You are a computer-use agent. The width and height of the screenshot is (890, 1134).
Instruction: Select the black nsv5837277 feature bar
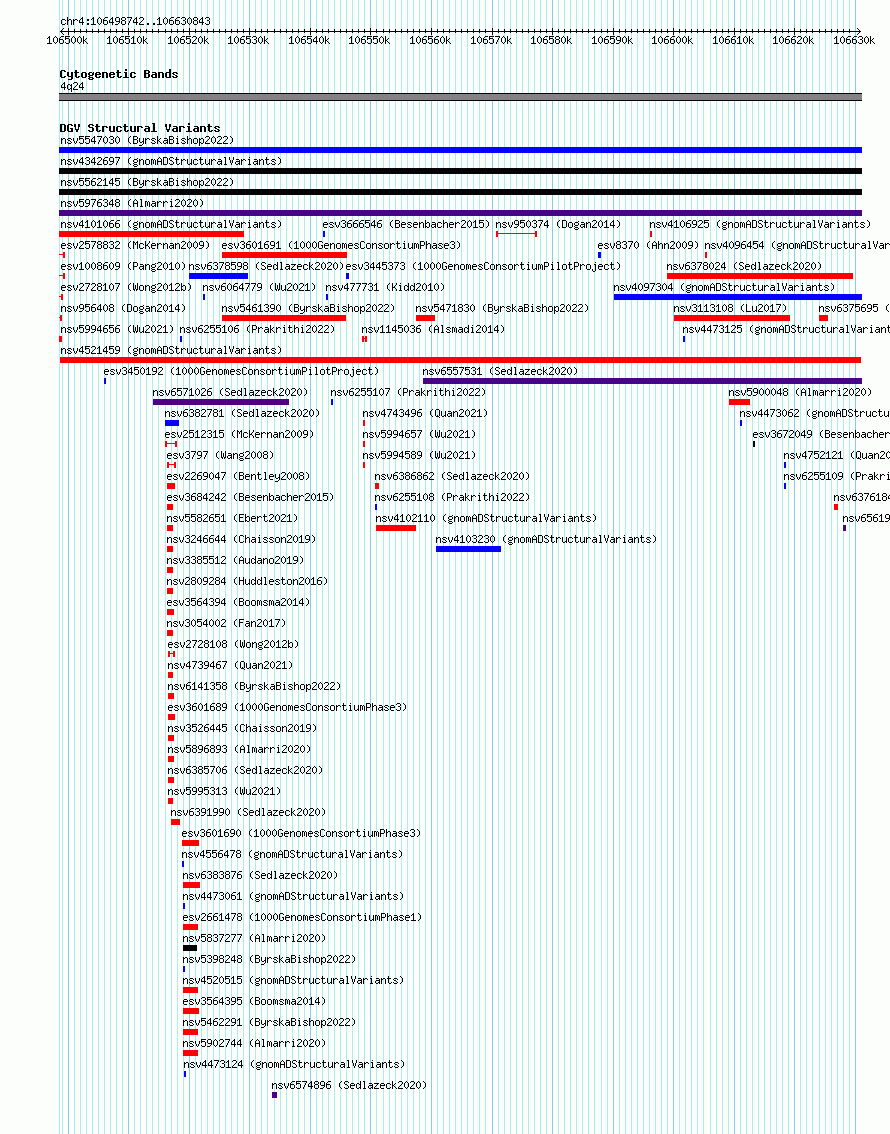click(190, 948)
